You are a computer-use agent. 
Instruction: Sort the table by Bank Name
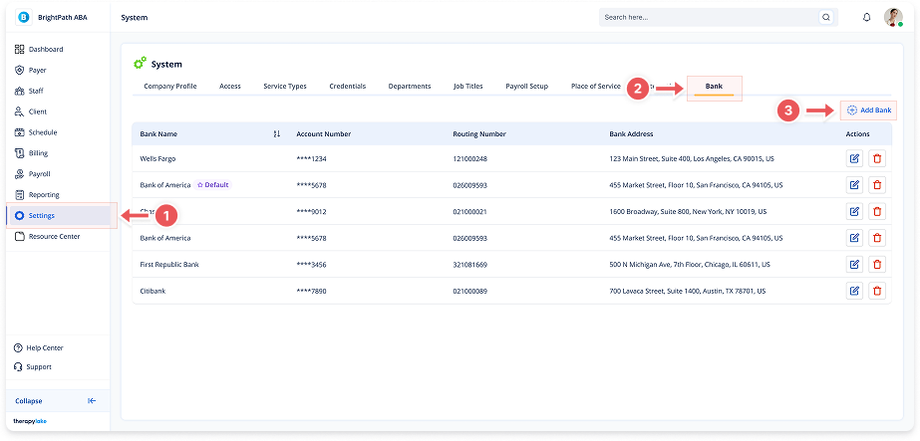276,134
